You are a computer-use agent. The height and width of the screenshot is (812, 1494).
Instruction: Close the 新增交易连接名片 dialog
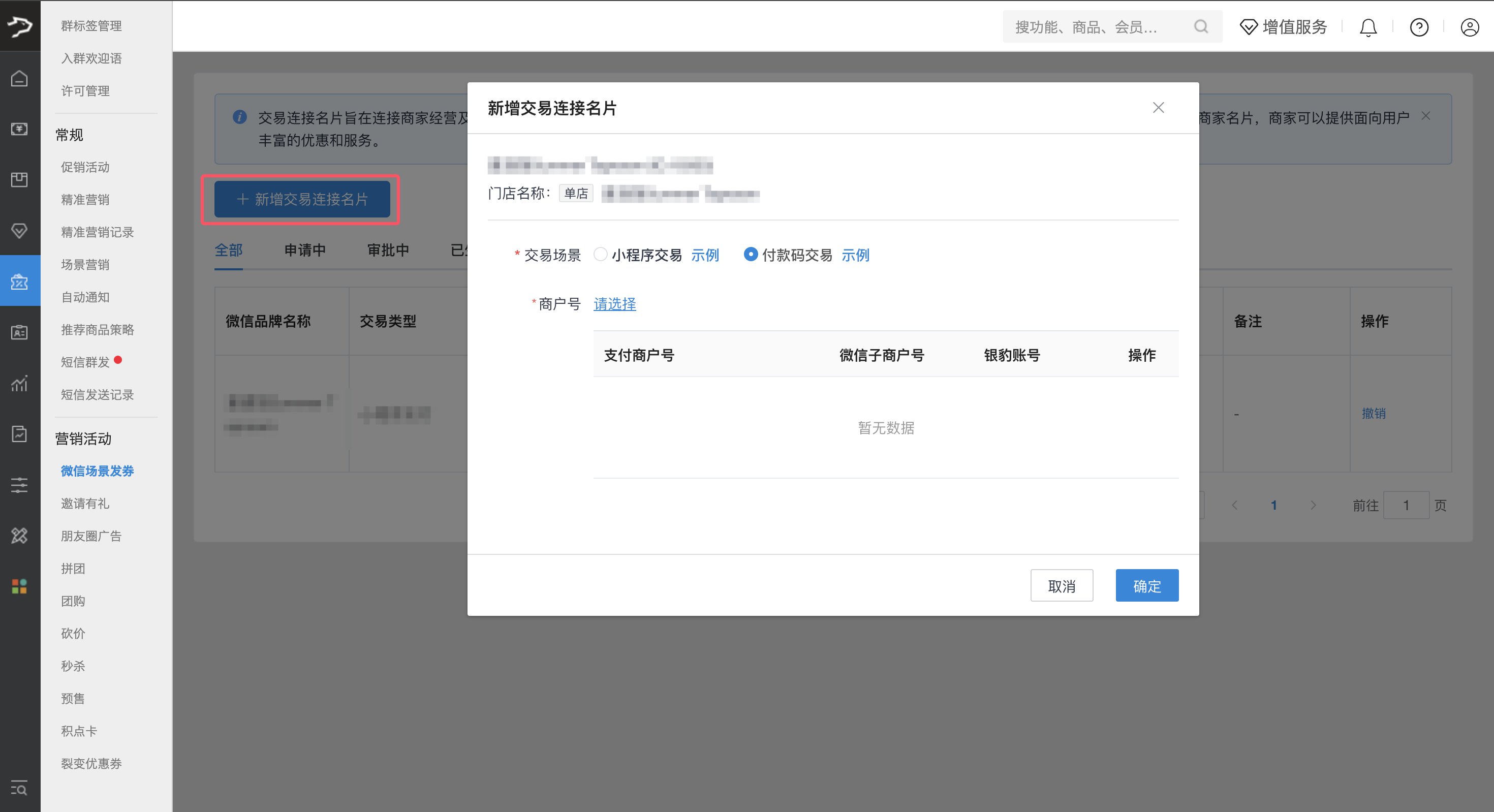coord(1158,108)
